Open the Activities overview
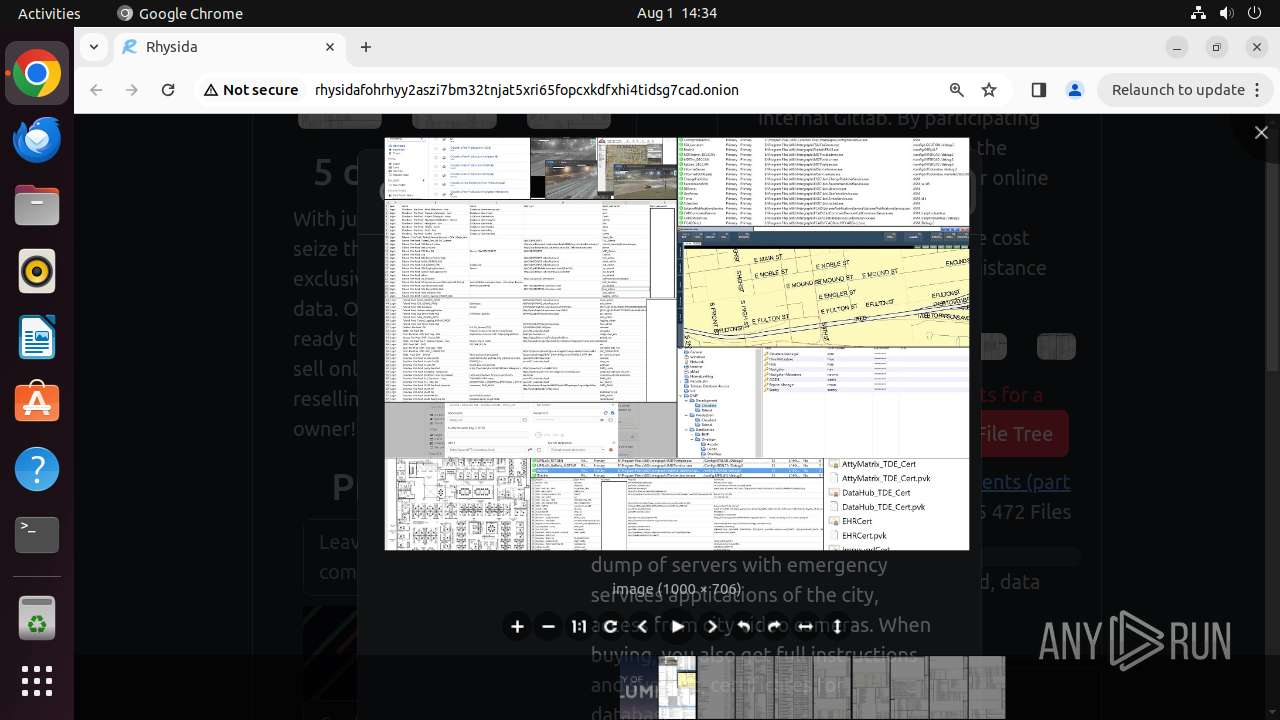 [49, 13]
